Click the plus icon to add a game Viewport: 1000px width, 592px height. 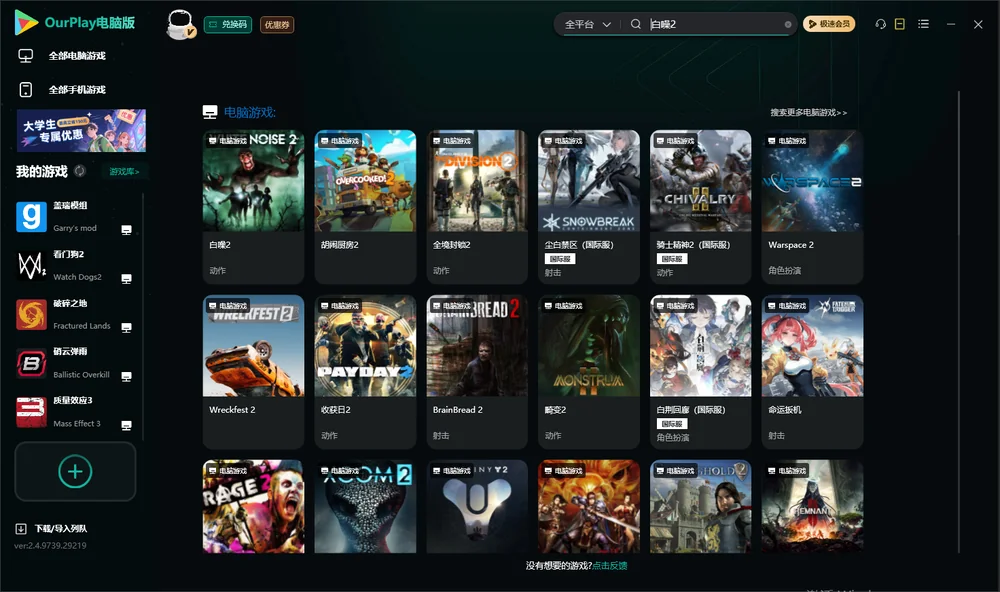[x=75, y=471]
